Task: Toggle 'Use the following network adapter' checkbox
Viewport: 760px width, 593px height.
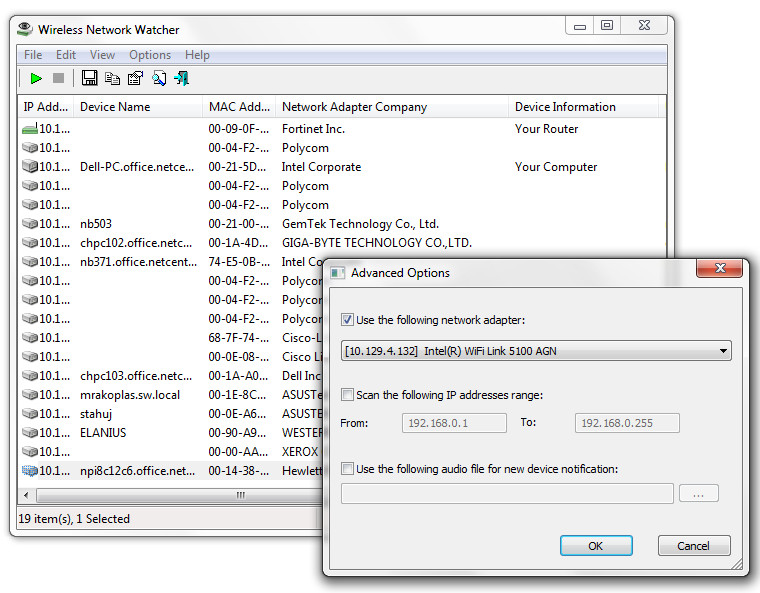Action: click(347, 320)
